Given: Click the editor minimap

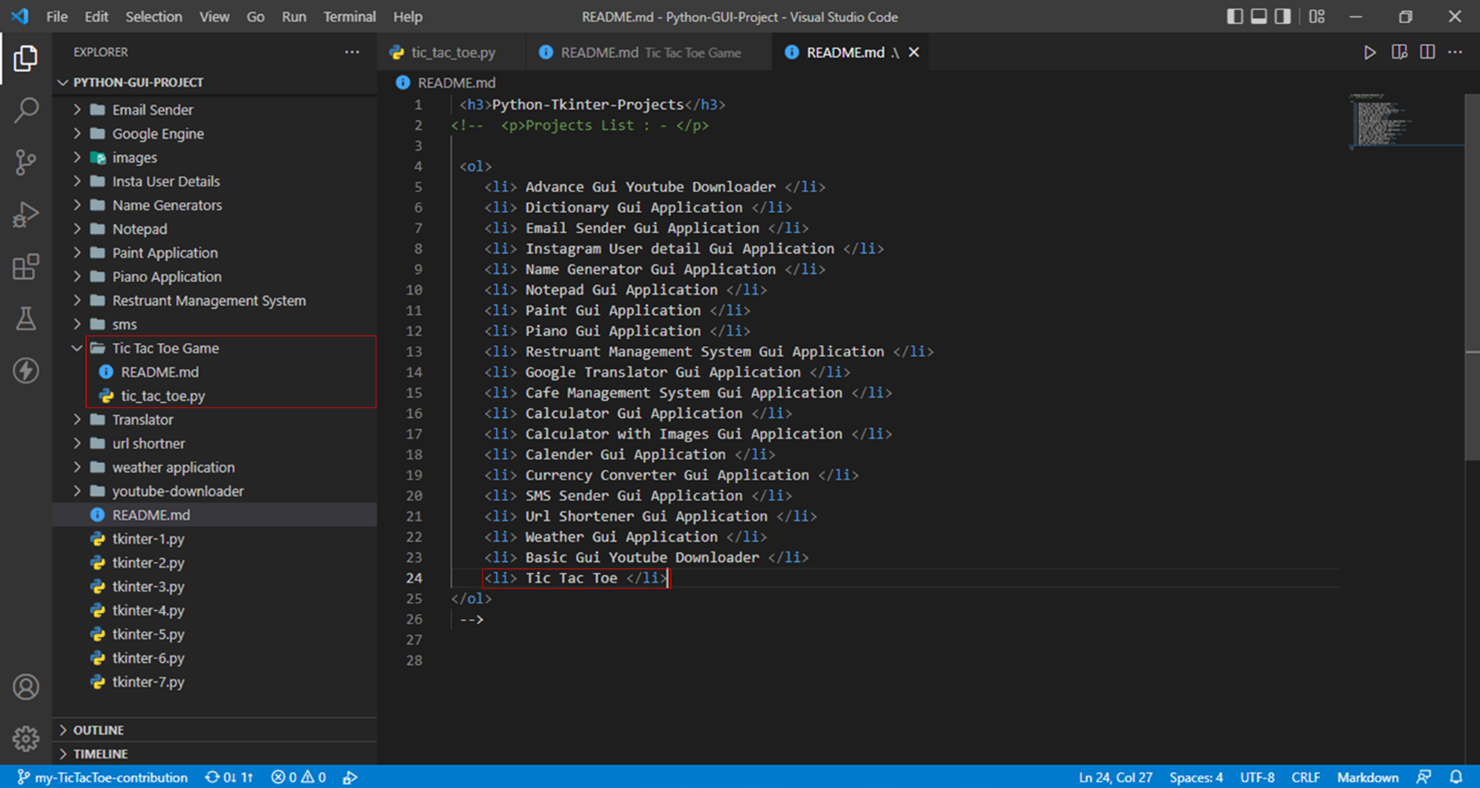Looking at the screenshot, I should (x=1405, y=120).
